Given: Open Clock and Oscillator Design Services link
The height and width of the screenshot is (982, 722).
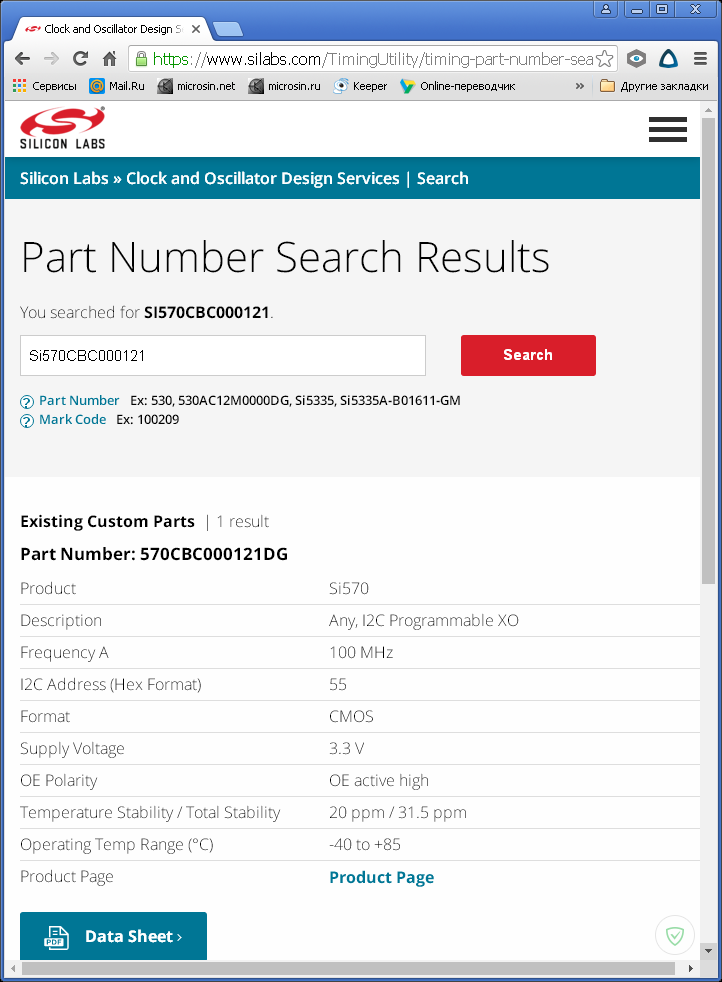Looking at the screenshot, I should tap(262, 178).
